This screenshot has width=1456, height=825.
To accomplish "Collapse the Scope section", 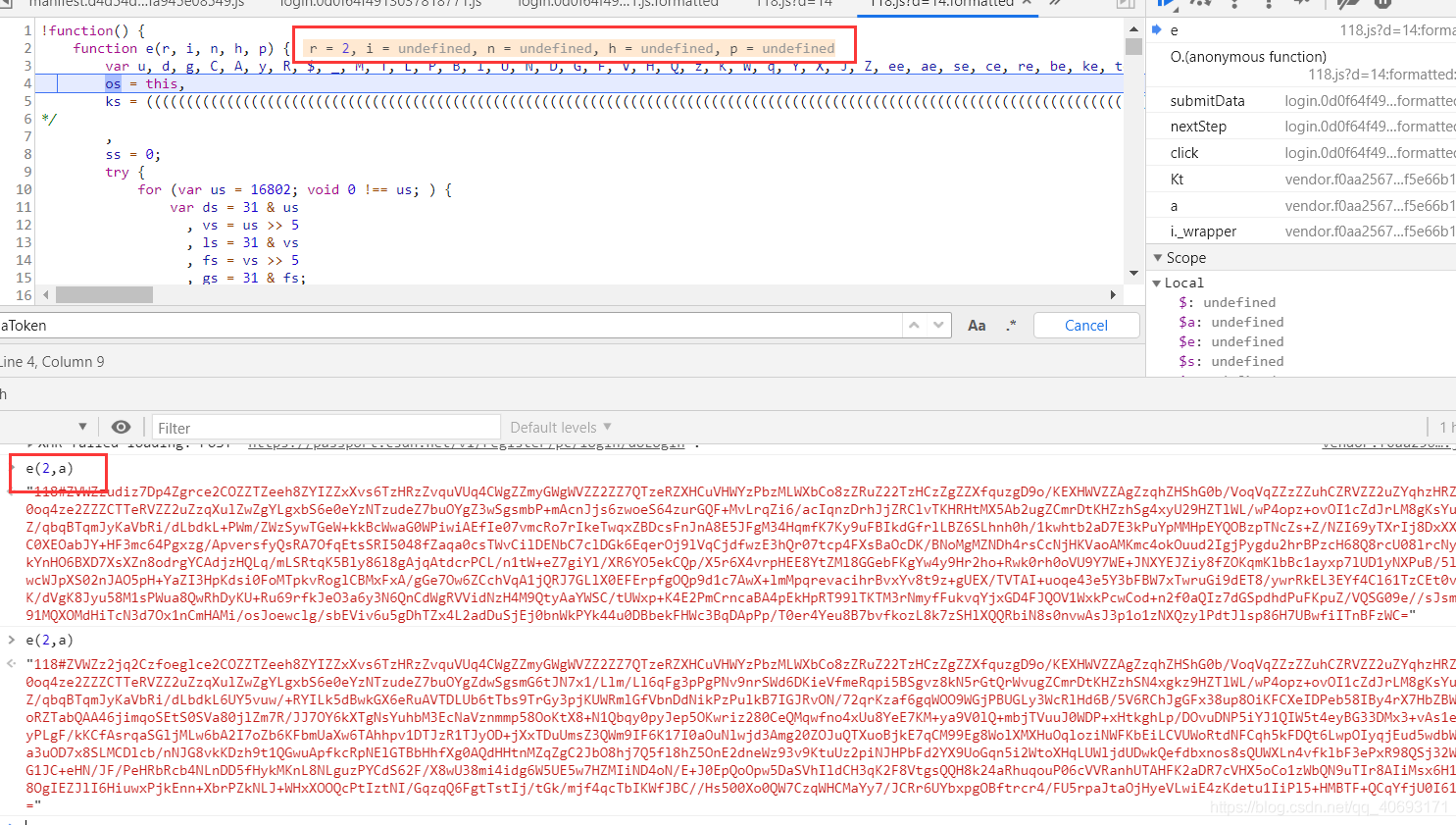I will [1160, 258].
